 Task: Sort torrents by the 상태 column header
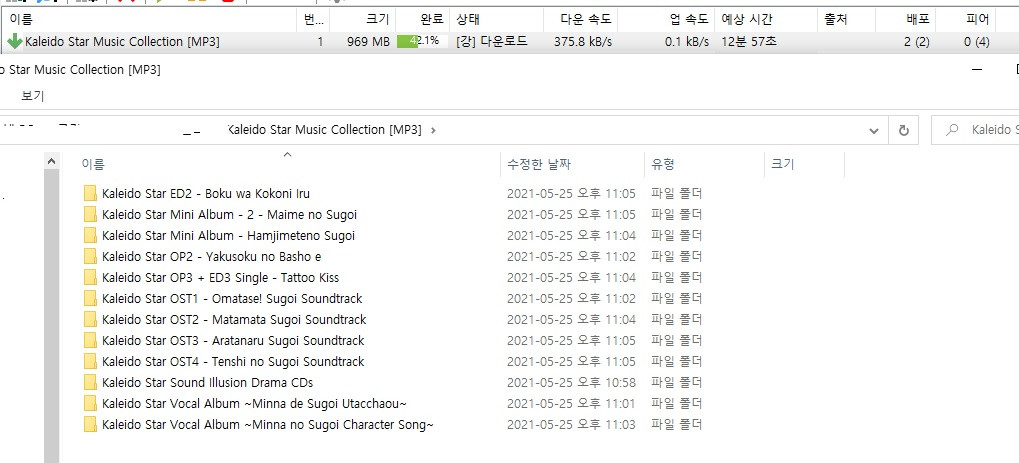[468, 20]
